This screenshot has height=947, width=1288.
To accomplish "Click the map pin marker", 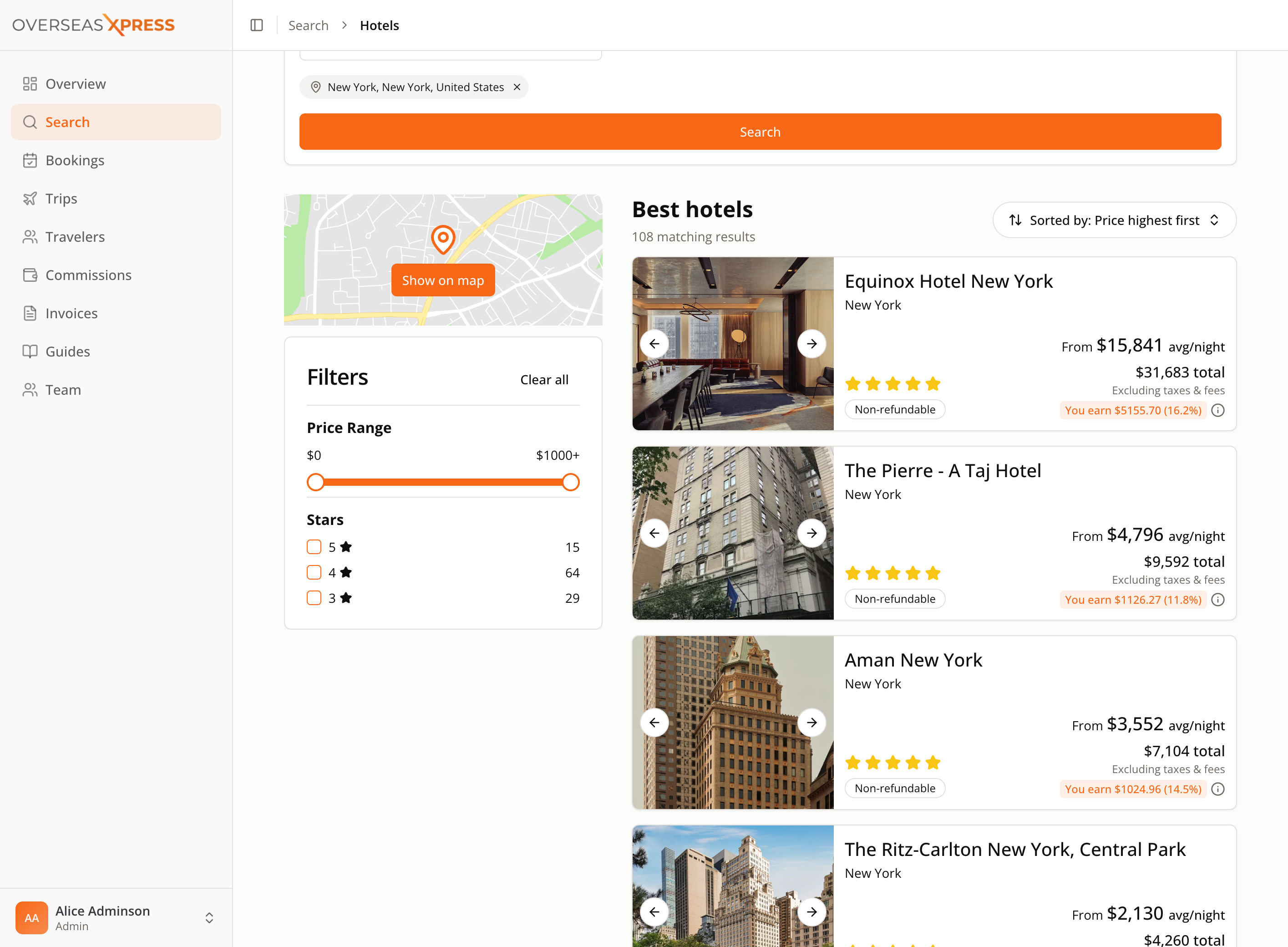I will click(443, 239).
